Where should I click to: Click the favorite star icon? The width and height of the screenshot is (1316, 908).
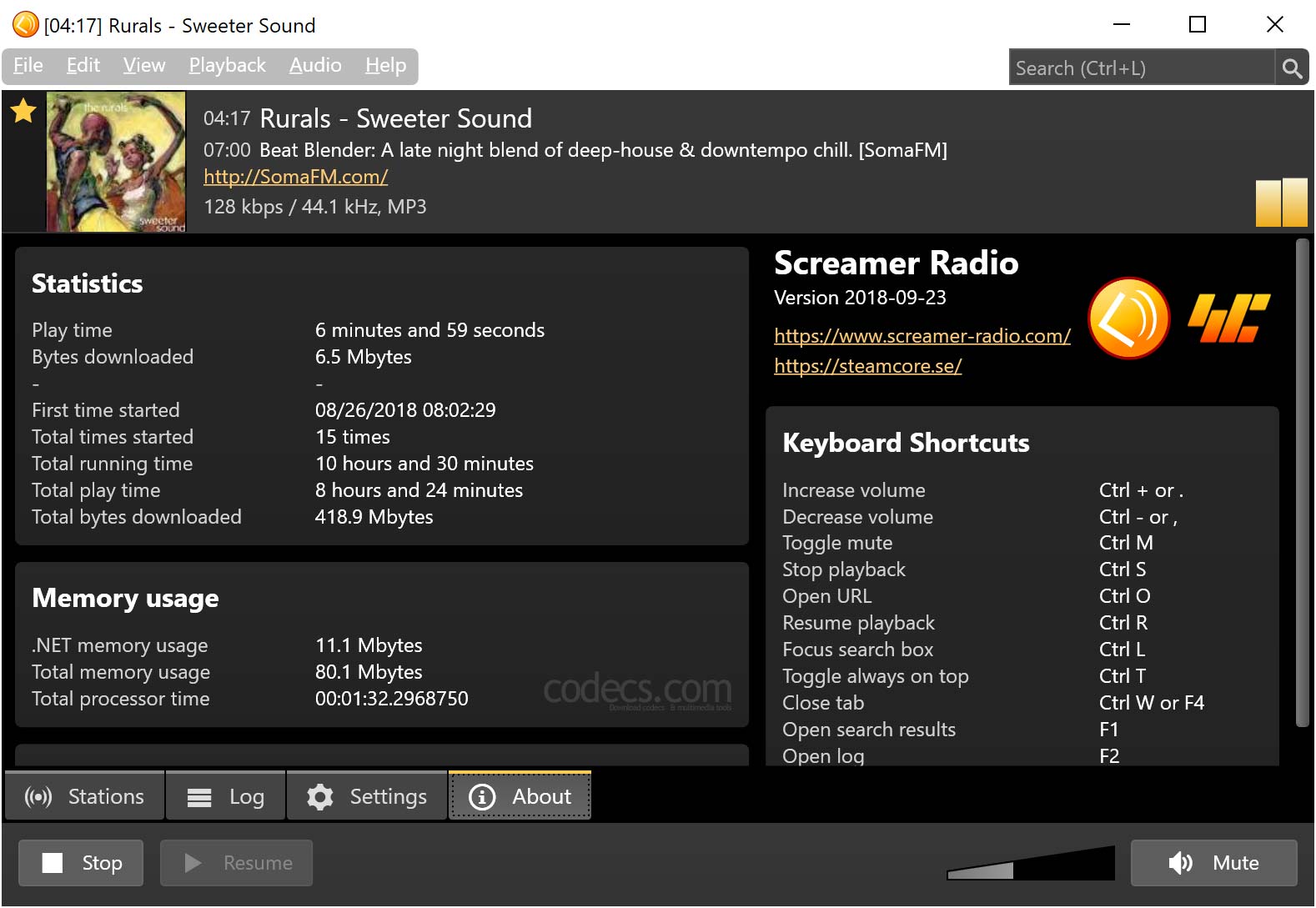23,111
